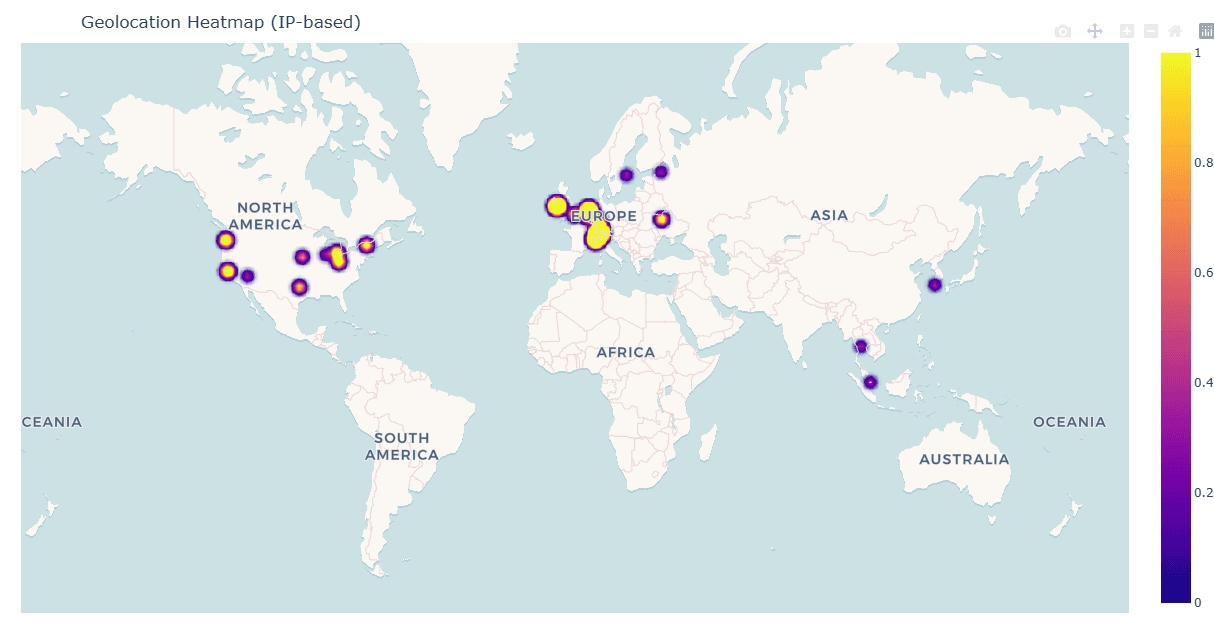1214x626 pixels.
Task: Activate the Pan tool in the modebar
Action: [1095, 31]
